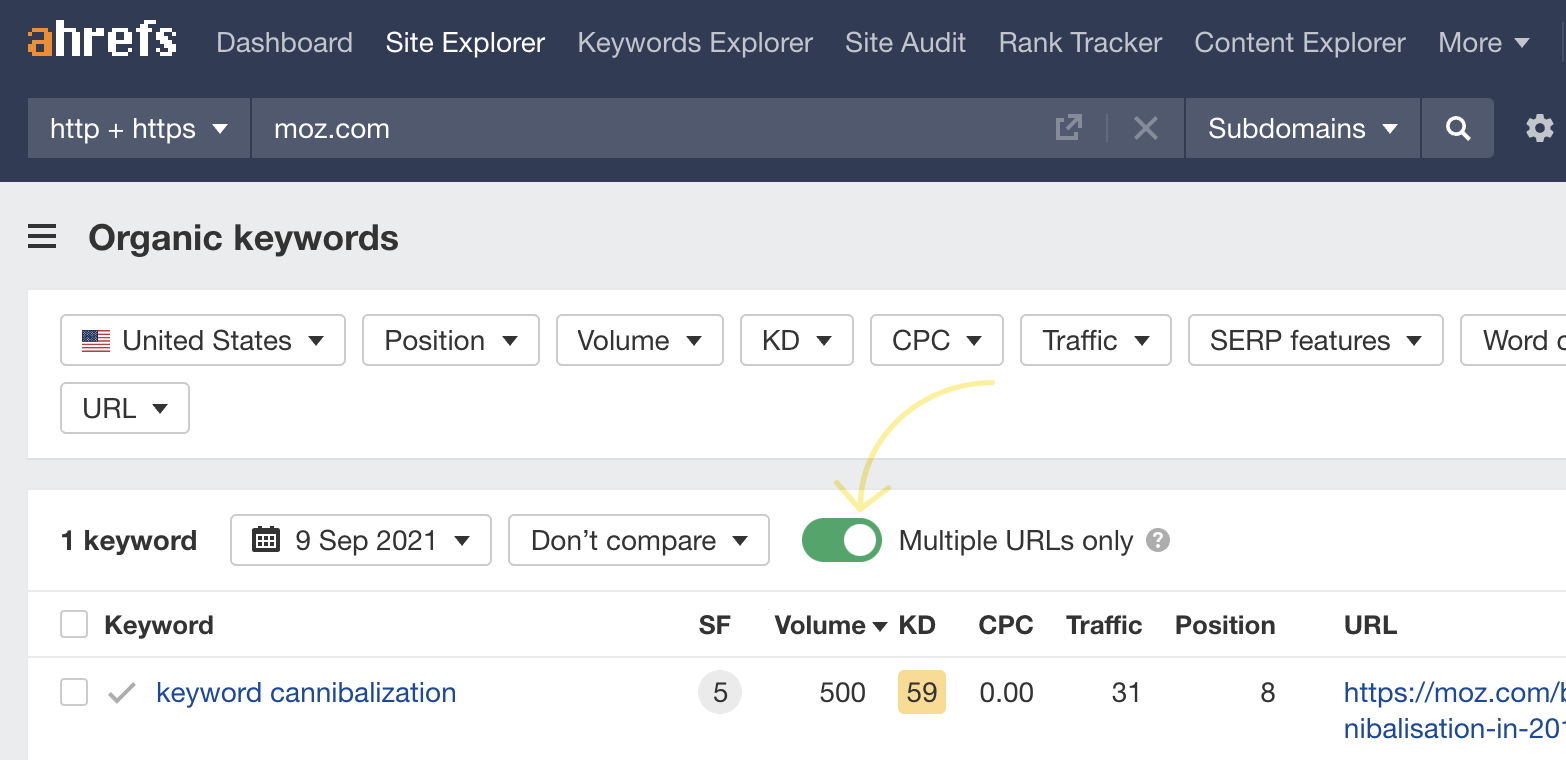Clear the moz.com search query with the X
Screen dimensions: 1566x760
(x=1146, y=128)
